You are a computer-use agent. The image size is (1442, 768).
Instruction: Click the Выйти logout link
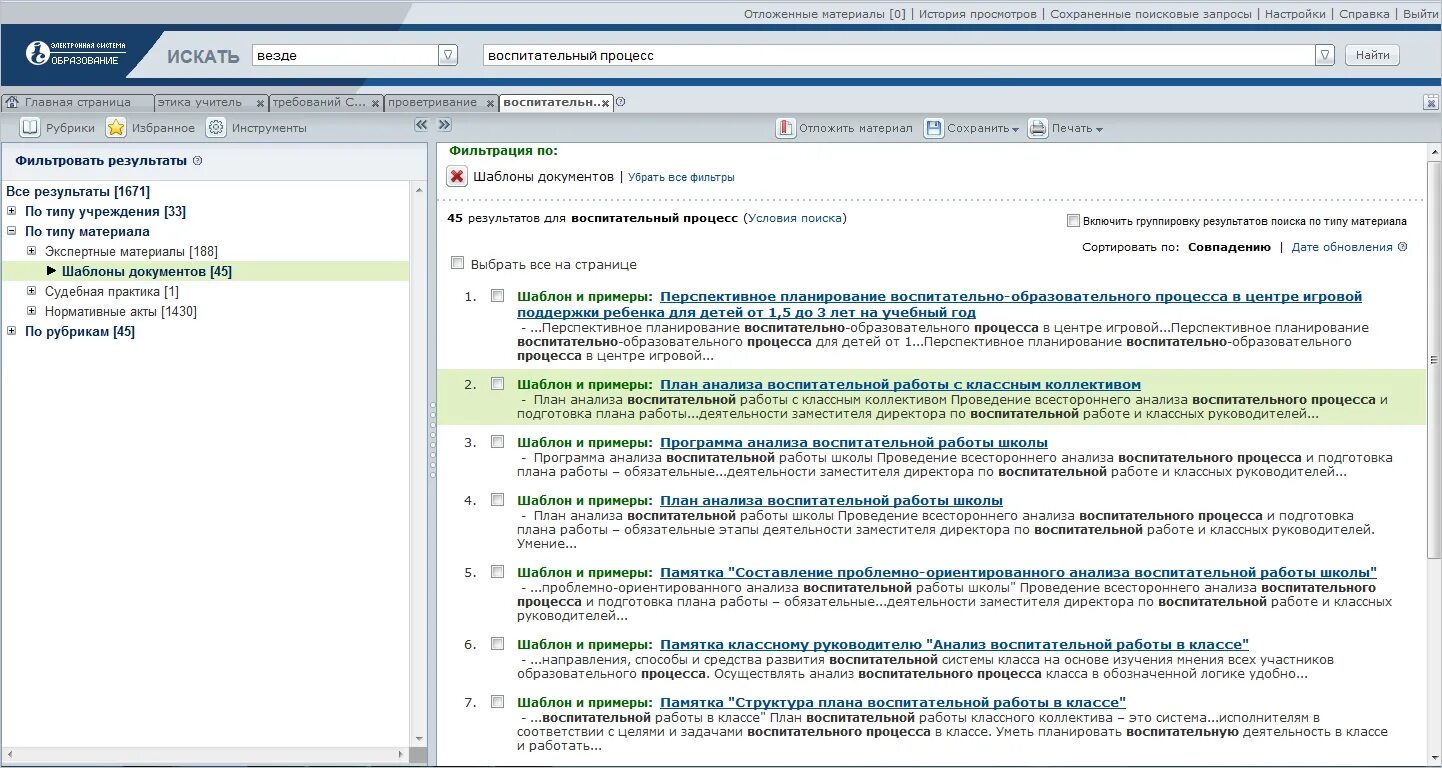[x=1420, y=14]
